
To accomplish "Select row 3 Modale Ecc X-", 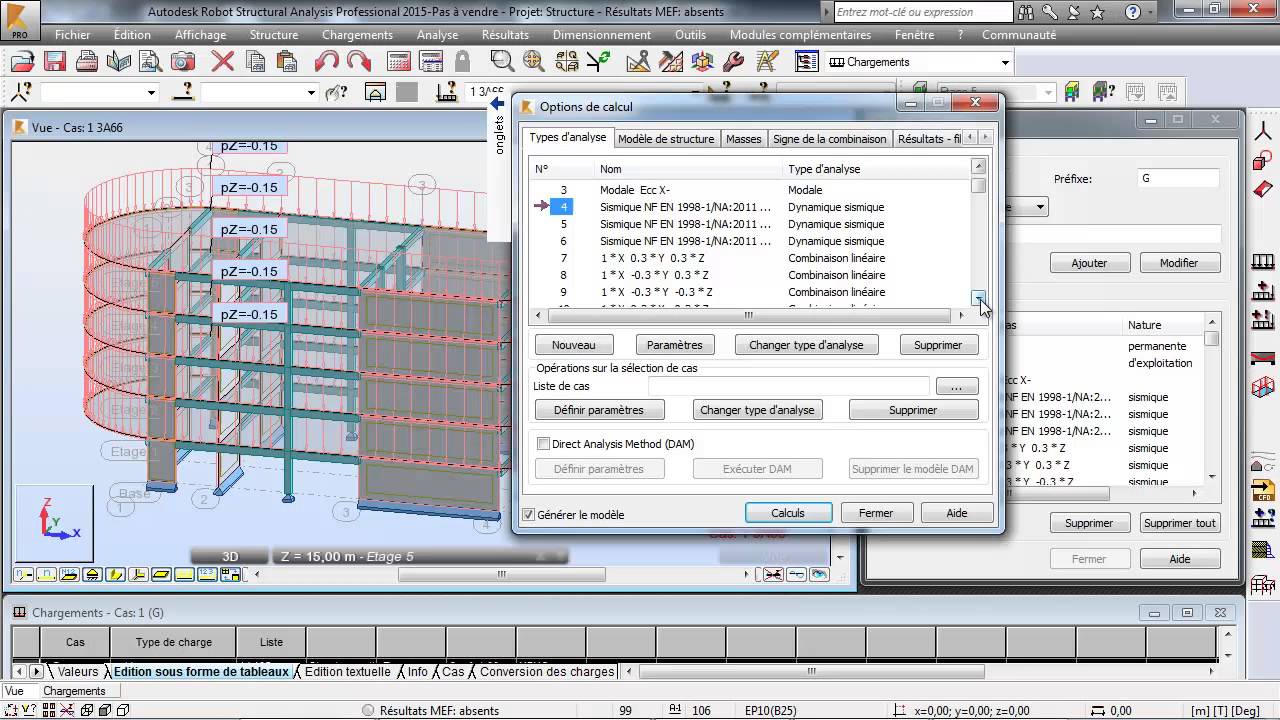I will [751, 190].
